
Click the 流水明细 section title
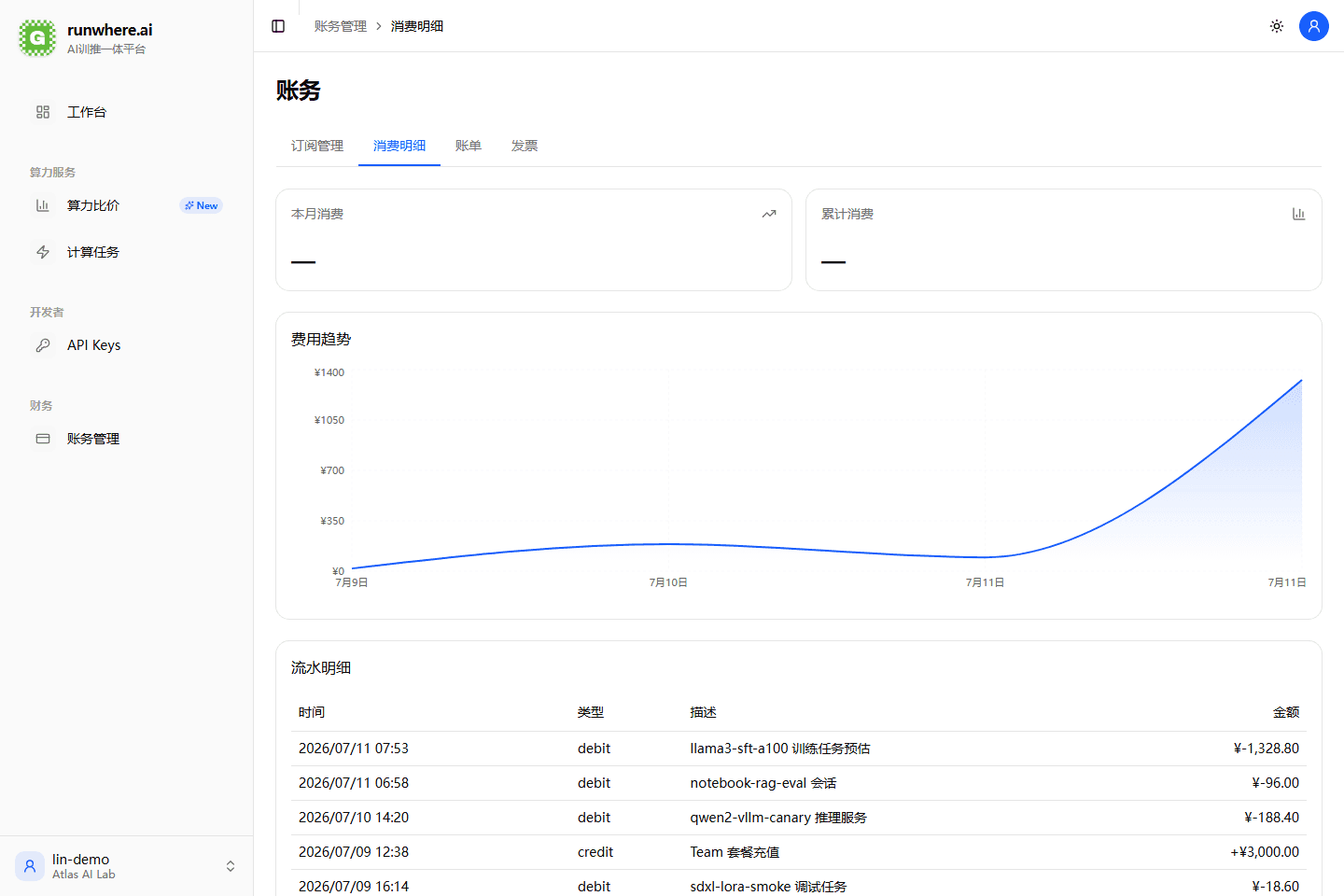pyautogui.click(x=321, y=667)
